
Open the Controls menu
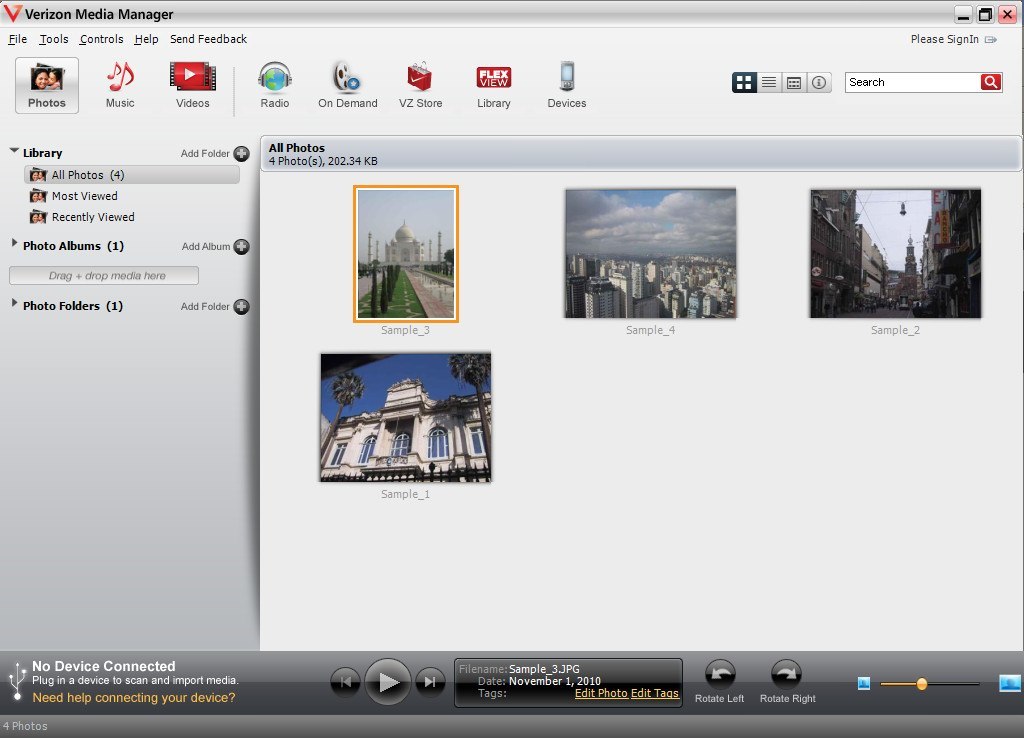101,39
